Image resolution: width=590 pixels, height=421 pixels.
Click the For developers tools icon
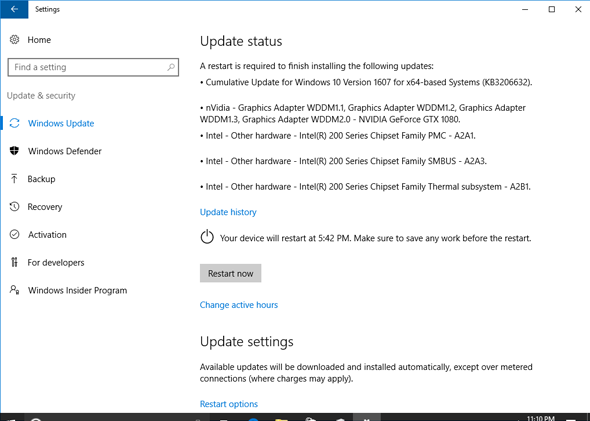[x=14, y=262]
